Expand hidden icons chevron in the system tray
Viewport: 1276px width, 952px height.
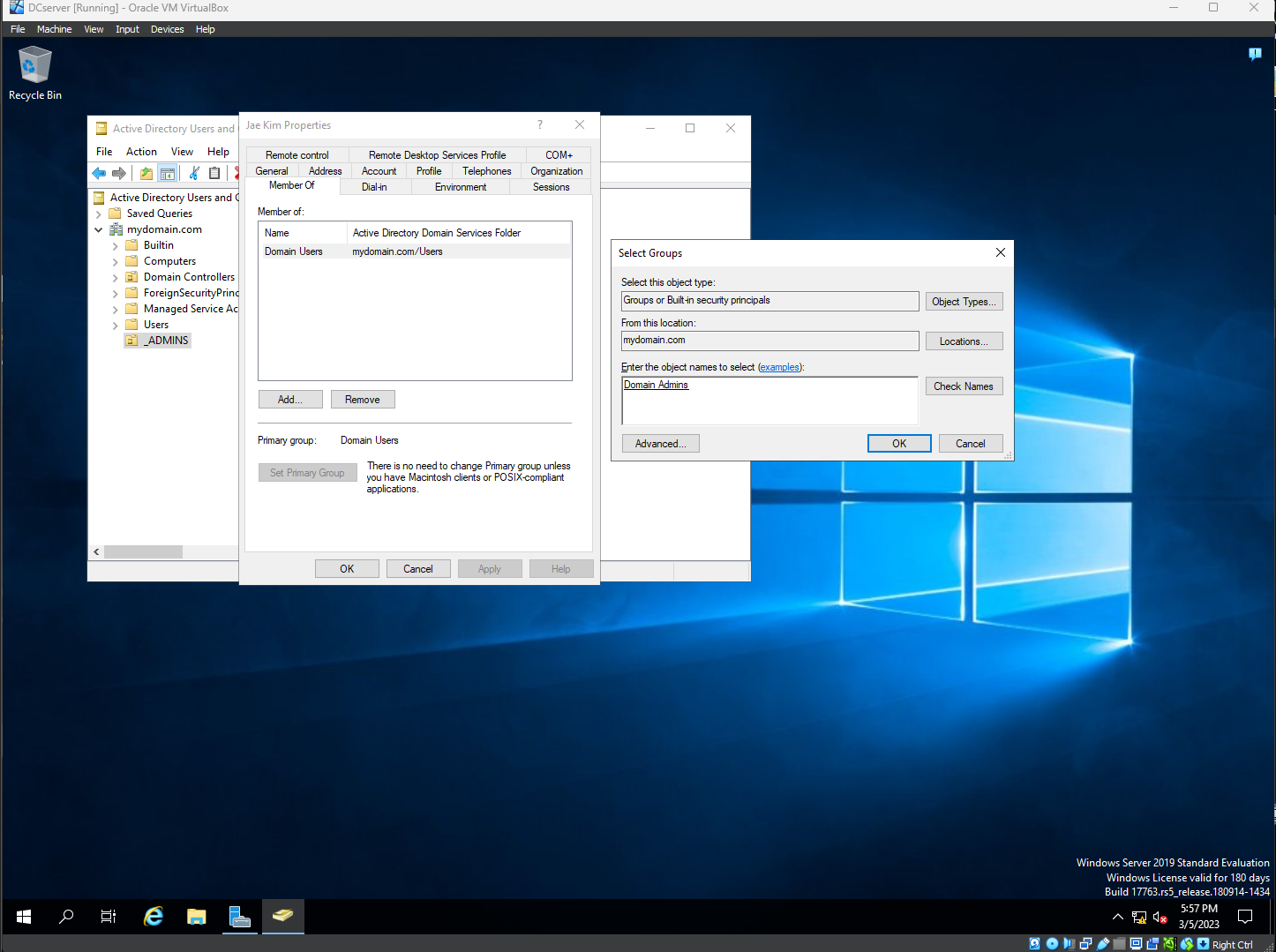click(1117, 917)
